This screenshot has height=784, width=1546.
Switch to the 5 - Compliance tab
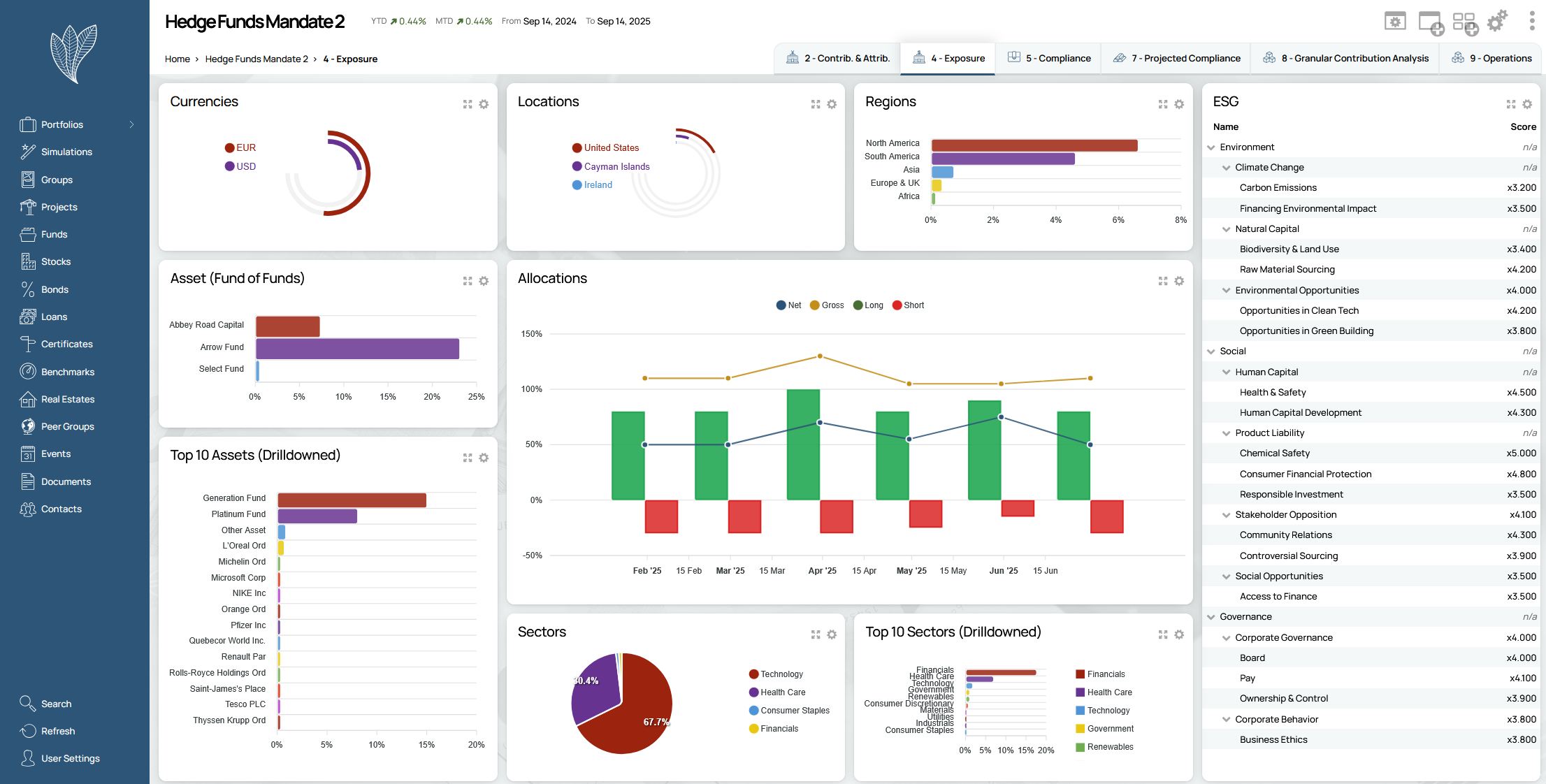pyautogui.click(x=1049, y=58)
